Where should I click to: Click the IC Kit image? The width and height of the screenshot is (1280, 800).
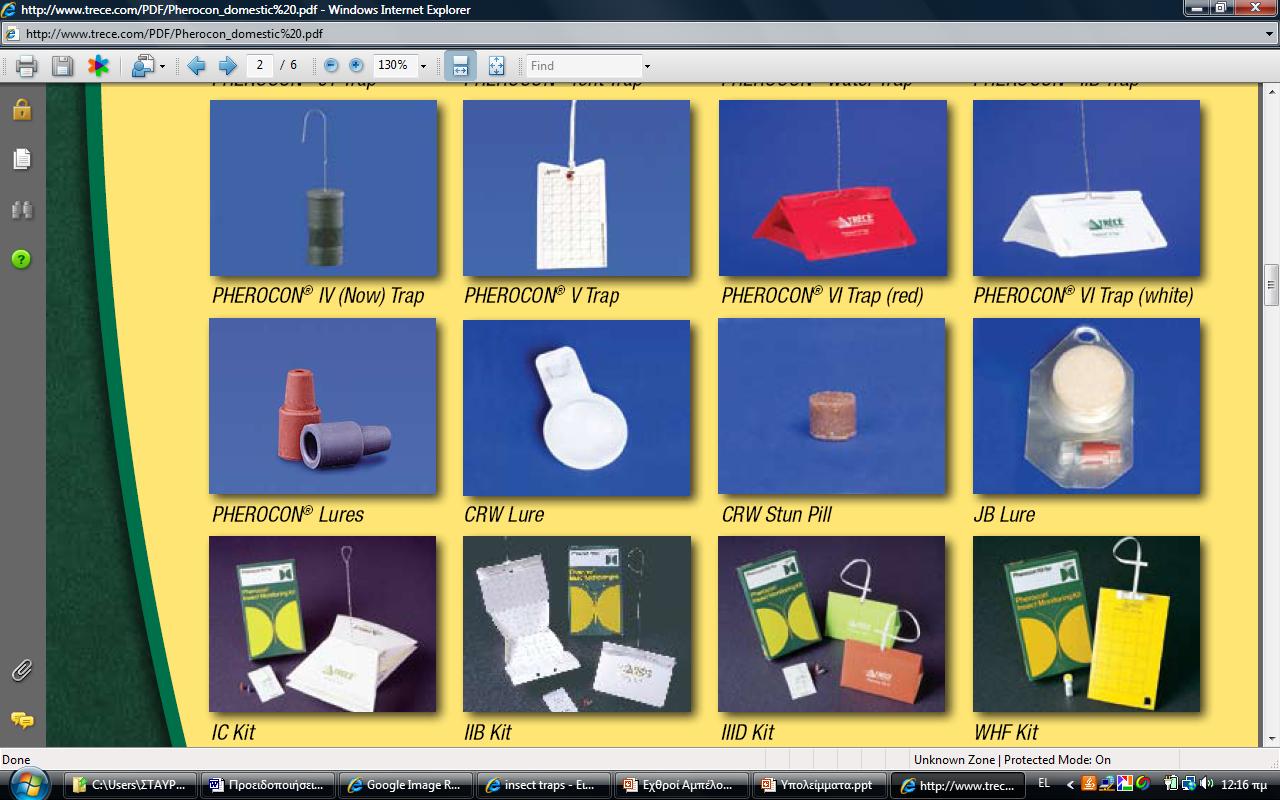click(x=323, y=624)
